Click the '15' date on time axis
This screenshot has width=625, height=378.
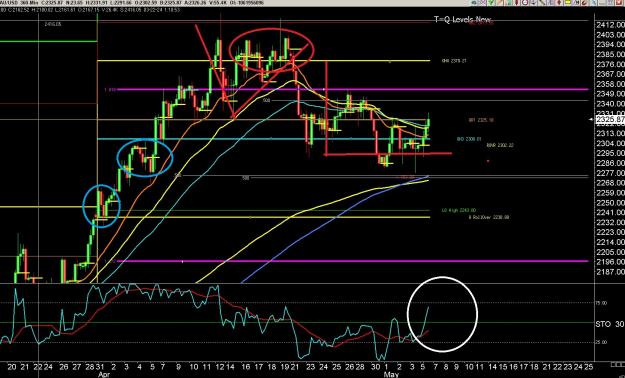pyautogui.click(x=504, y=366)
